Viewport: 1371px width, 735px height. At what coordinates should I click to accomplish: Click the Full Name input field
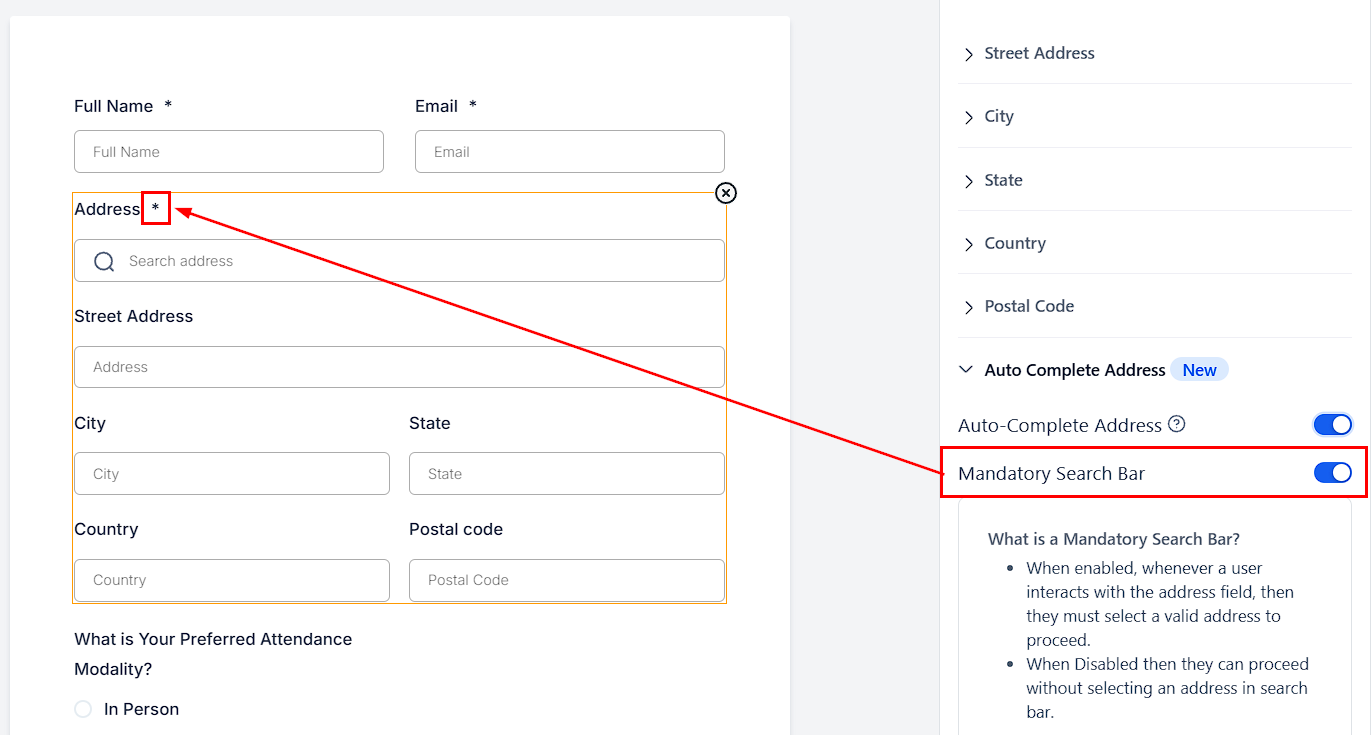(229, 152)
